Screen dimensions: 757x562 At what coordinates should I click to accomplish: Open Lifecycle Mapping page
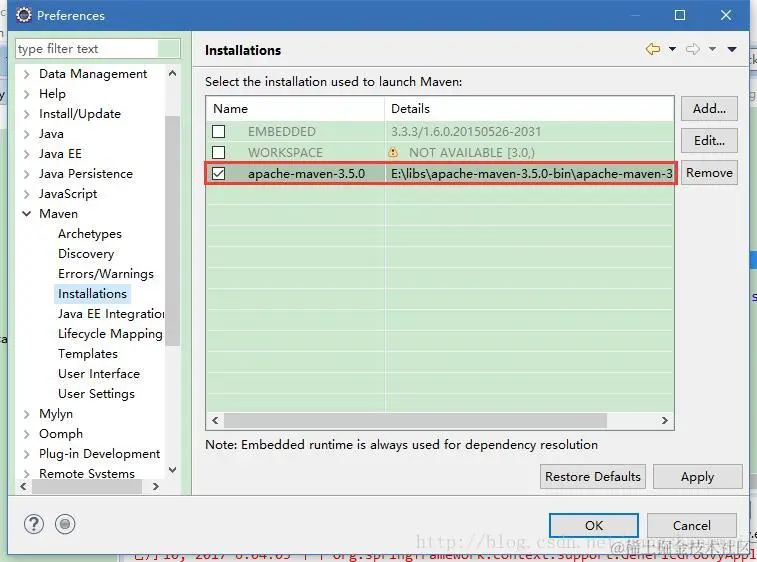pos(110,334)
